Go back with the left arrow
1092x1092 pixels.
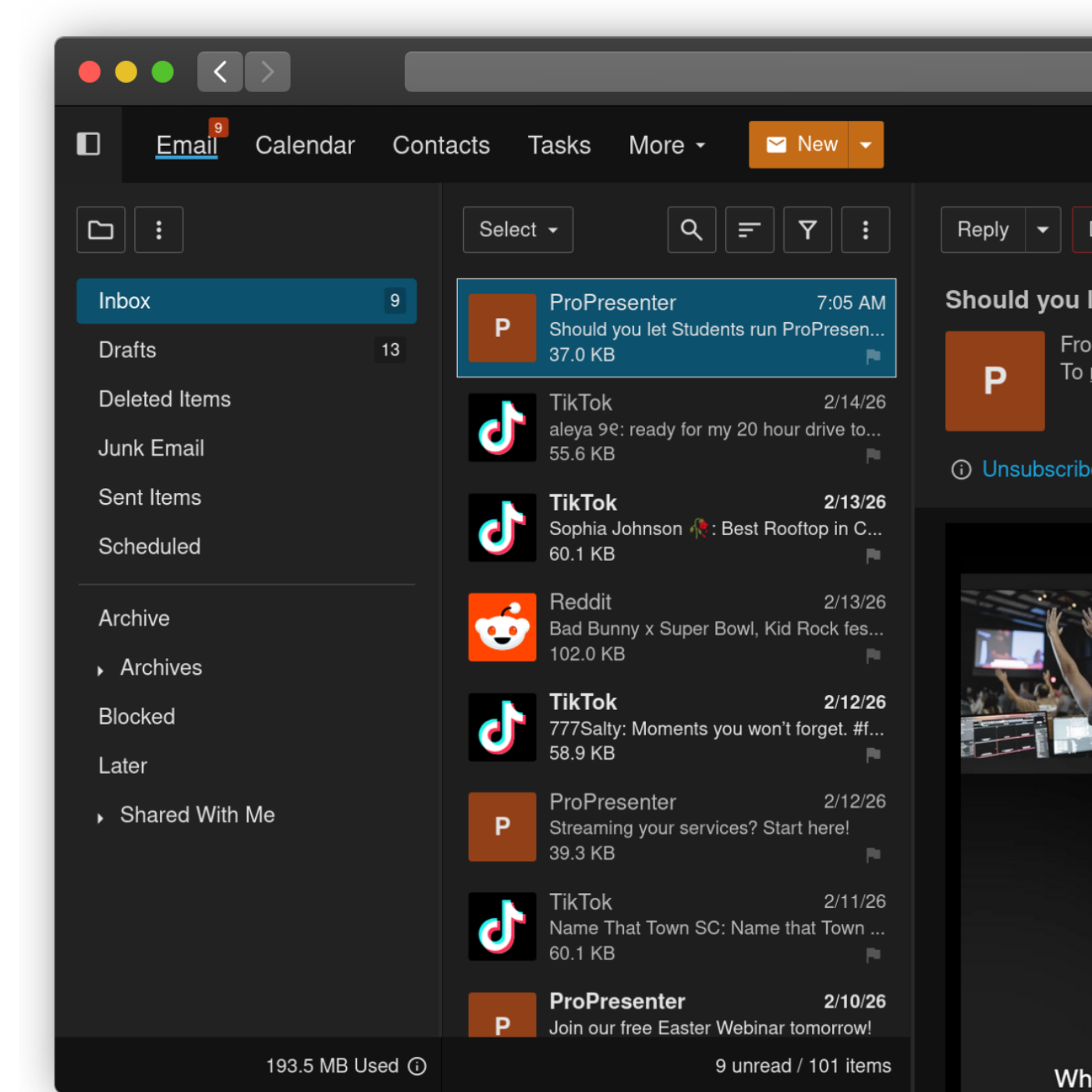(x=220, y=72)
